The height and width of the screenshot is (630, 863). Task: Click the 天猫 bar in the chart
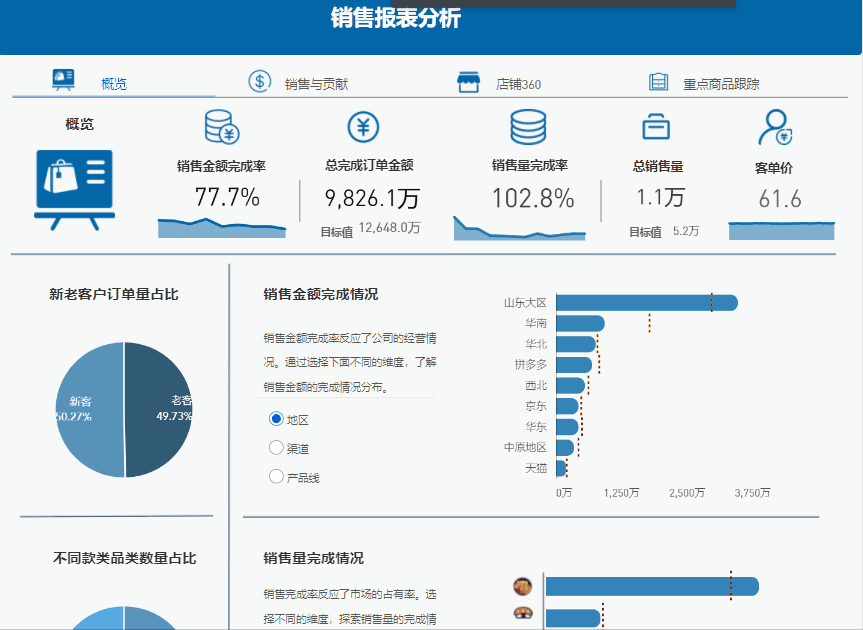tap(561, 468)
